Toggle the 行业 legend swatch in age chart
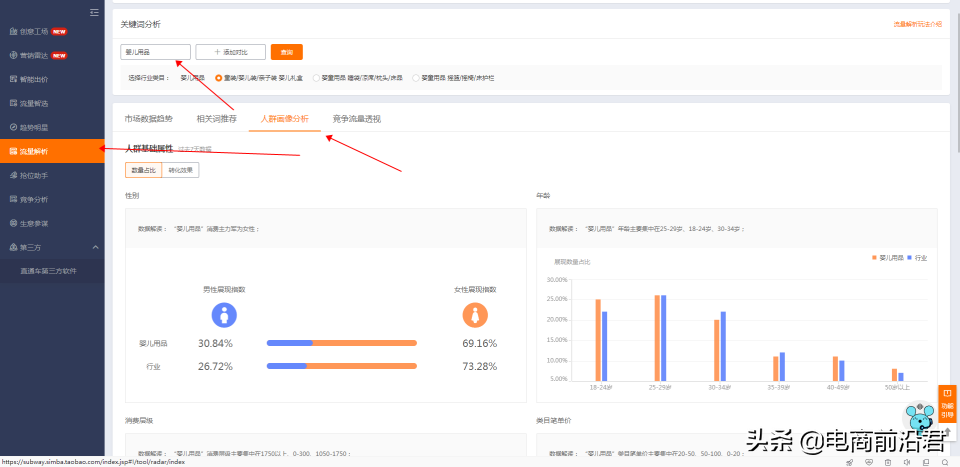960x467 pixels. point(909,257)
